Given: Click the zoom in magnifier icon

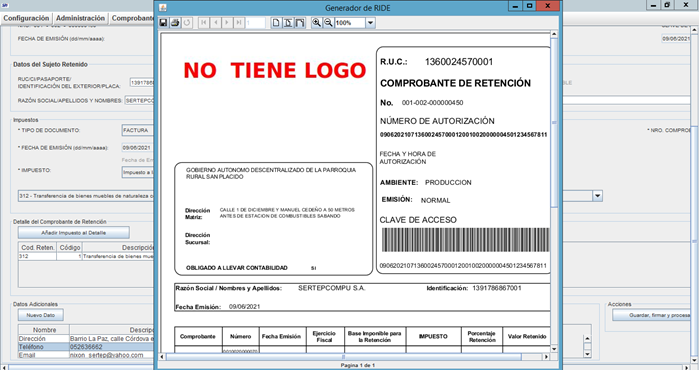Looking at the screenshot, I should coord(317,23).
